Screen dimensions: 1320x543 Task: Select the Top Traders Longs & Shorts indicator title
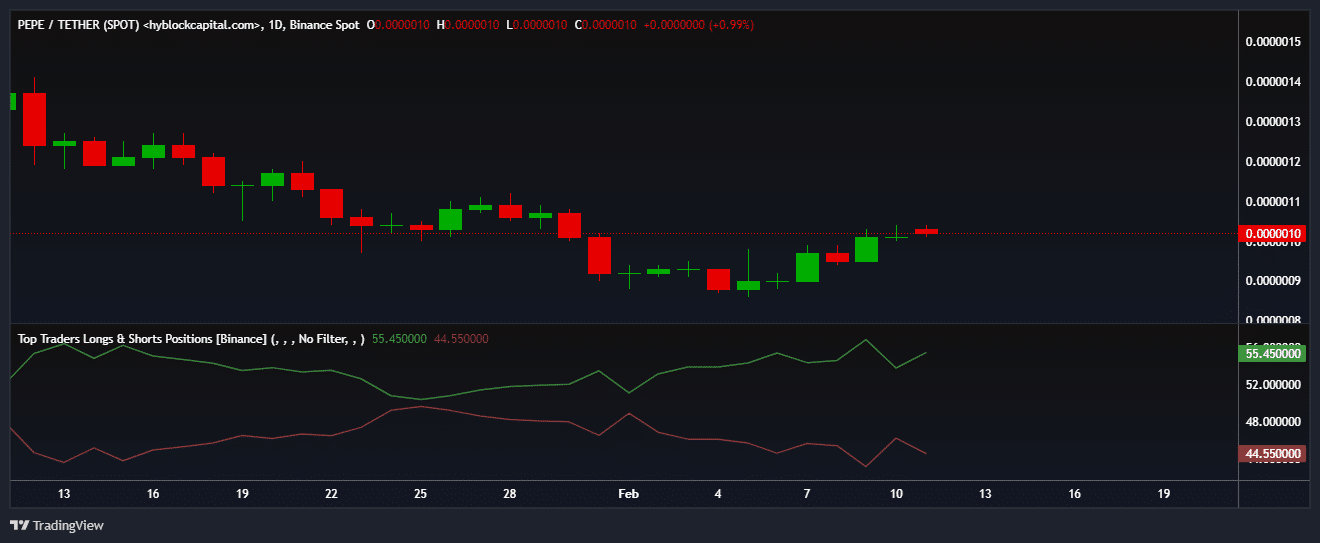141,339
